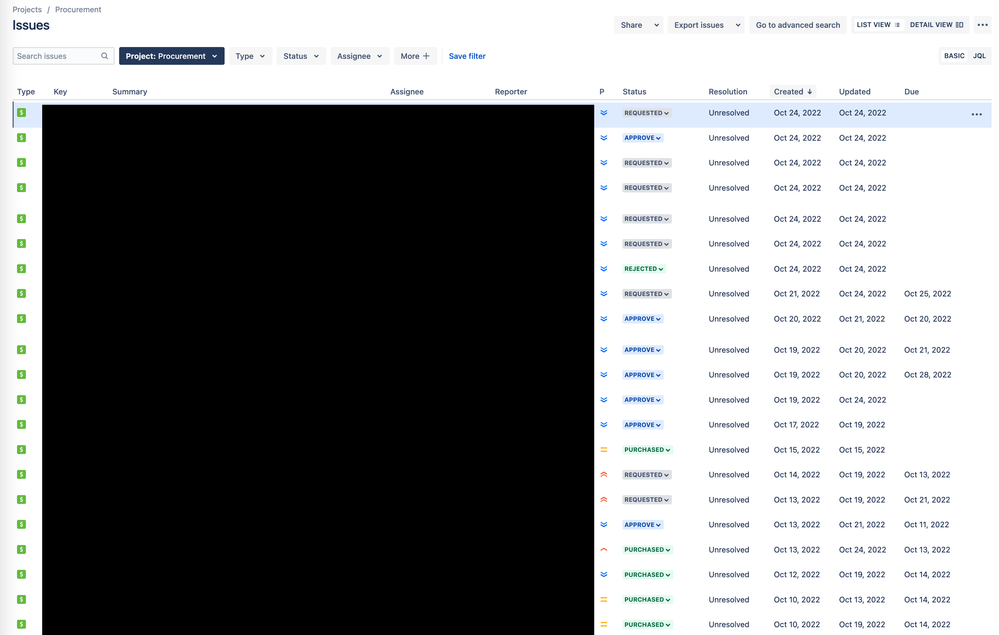Open APPROVE status dropdown on row created Oct 17
This screenshot has width=999, height=635.
click(x=642, y=425)
